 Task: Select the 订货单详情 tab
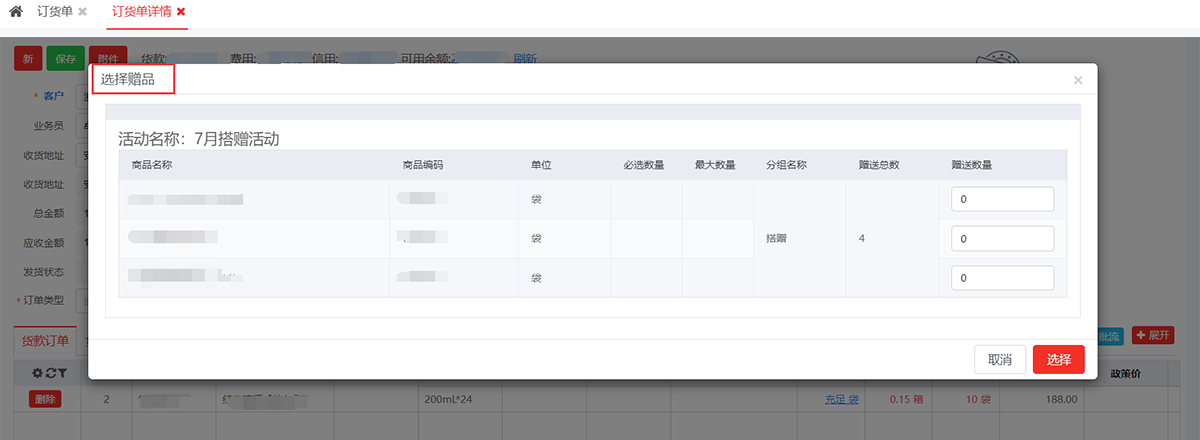coord(138,12)
